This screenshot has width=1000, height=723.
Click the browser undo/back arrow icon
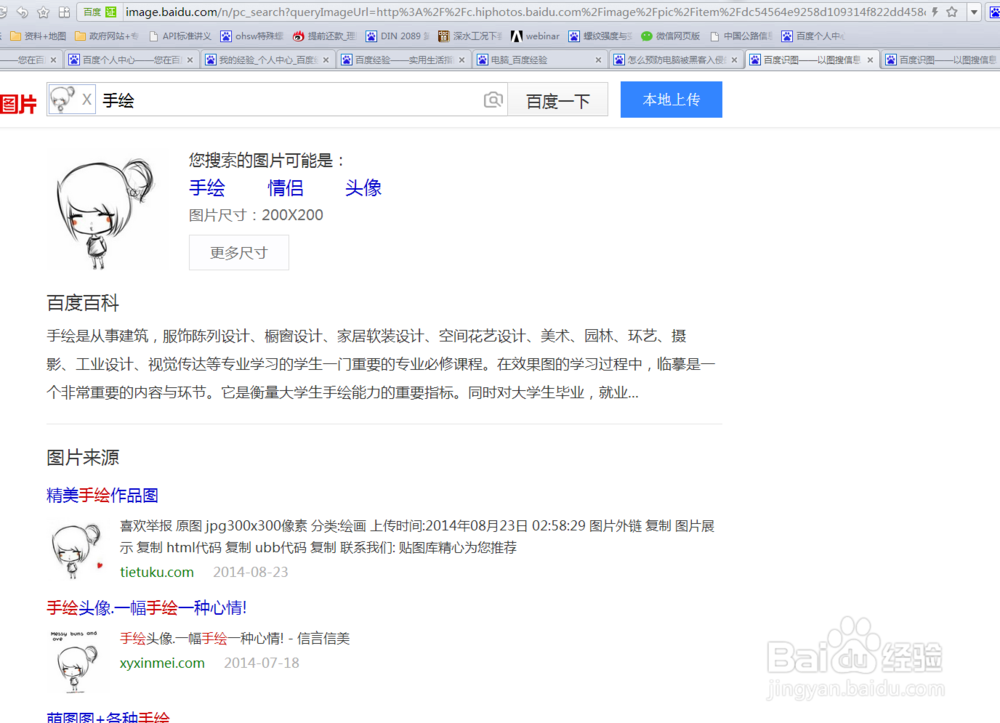coord(22,11)
